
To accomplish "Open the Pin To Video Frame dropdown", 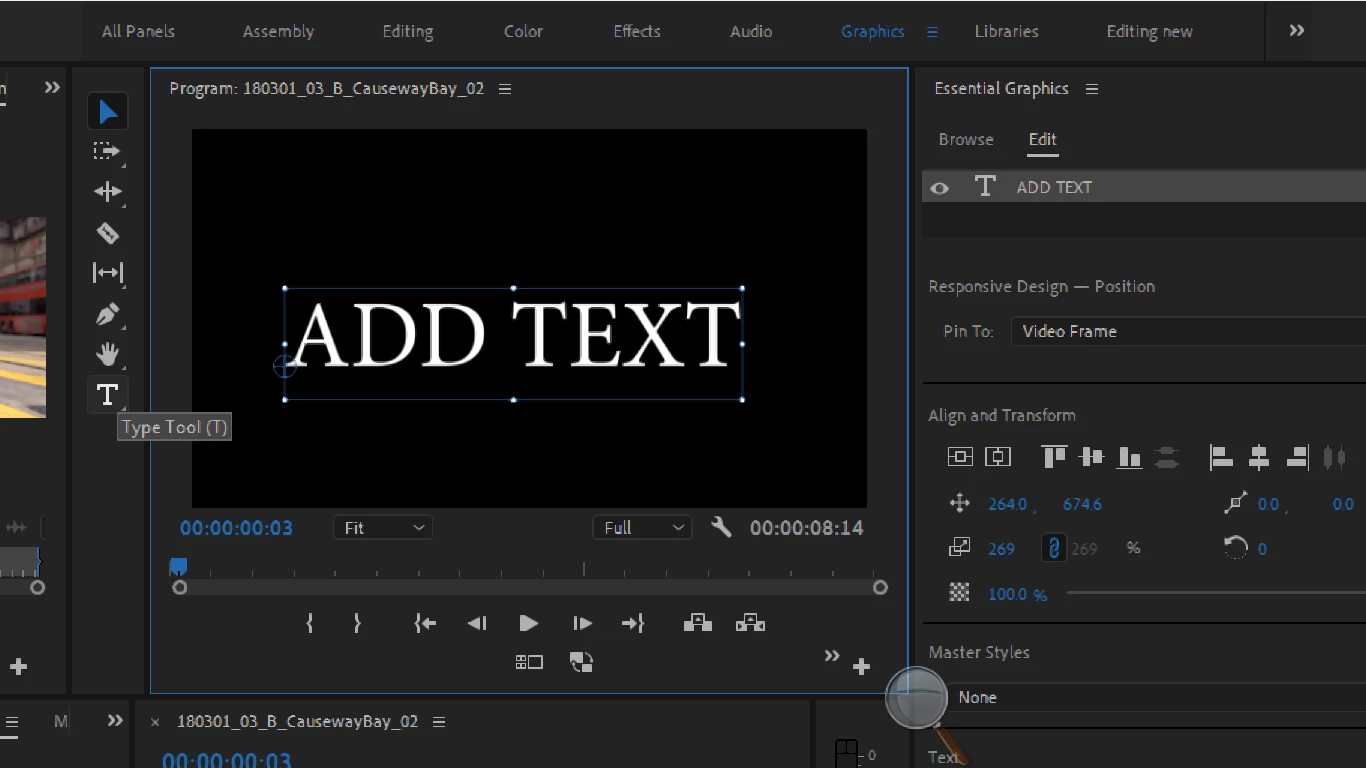I will tap(1188, 331).
